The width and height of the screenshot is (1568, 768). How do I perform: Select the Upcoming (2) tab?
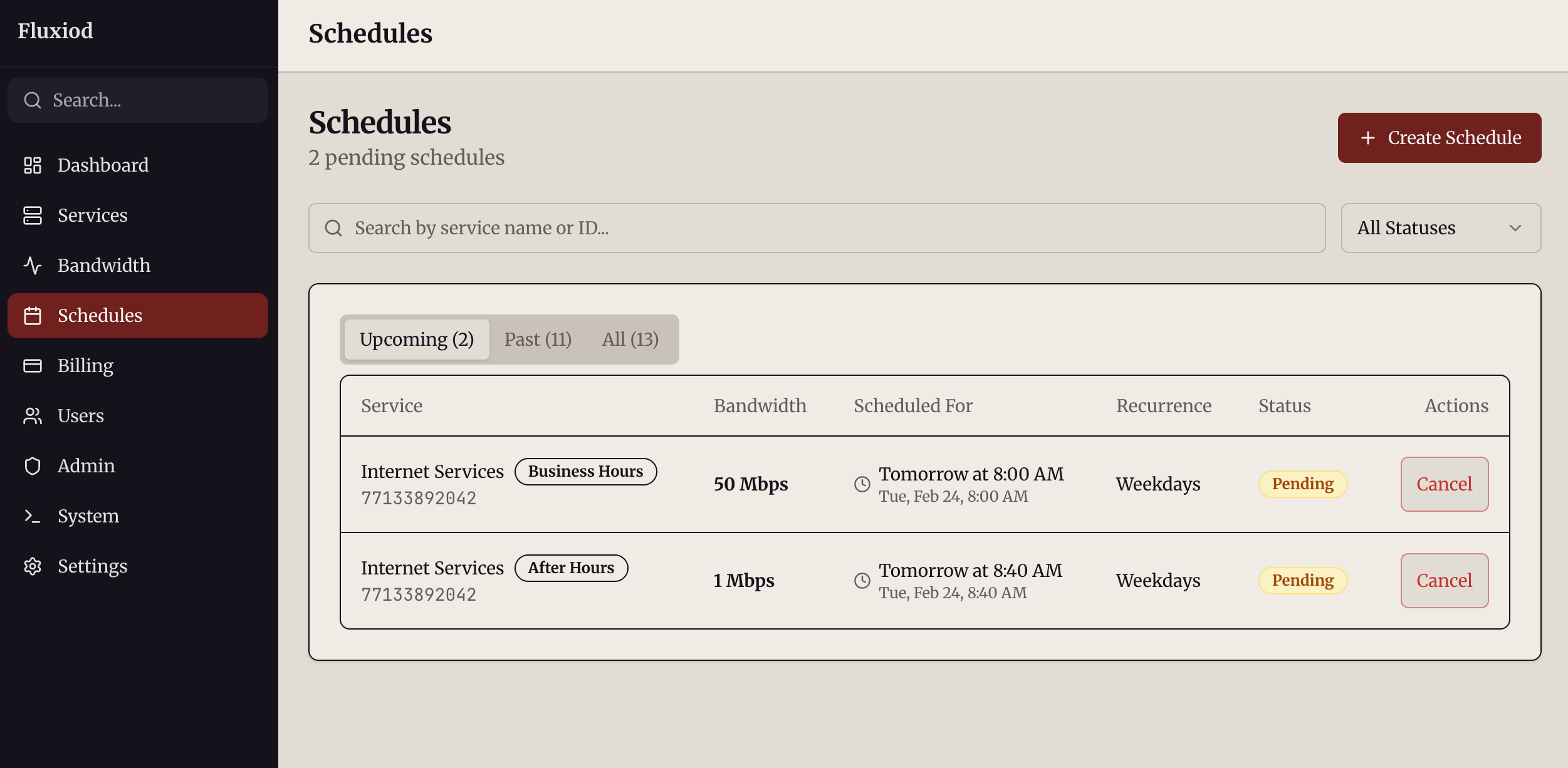click(x=416, y=339)
